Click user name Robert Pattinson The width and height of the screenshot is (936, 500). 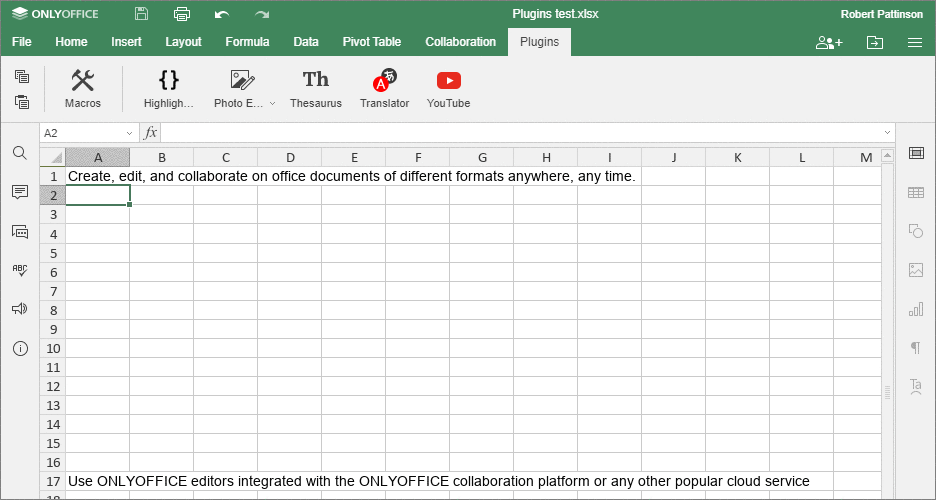[x=882, y=14]
